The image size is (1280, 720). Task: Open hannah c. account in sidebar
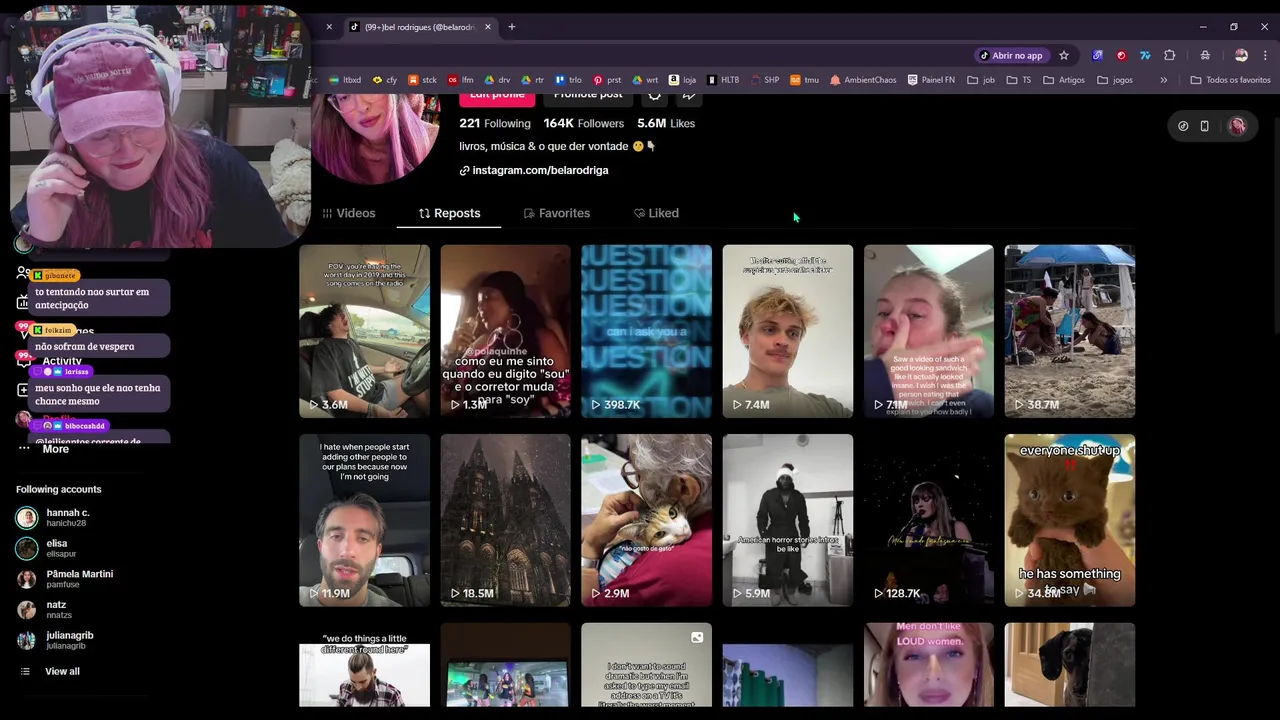66,517
